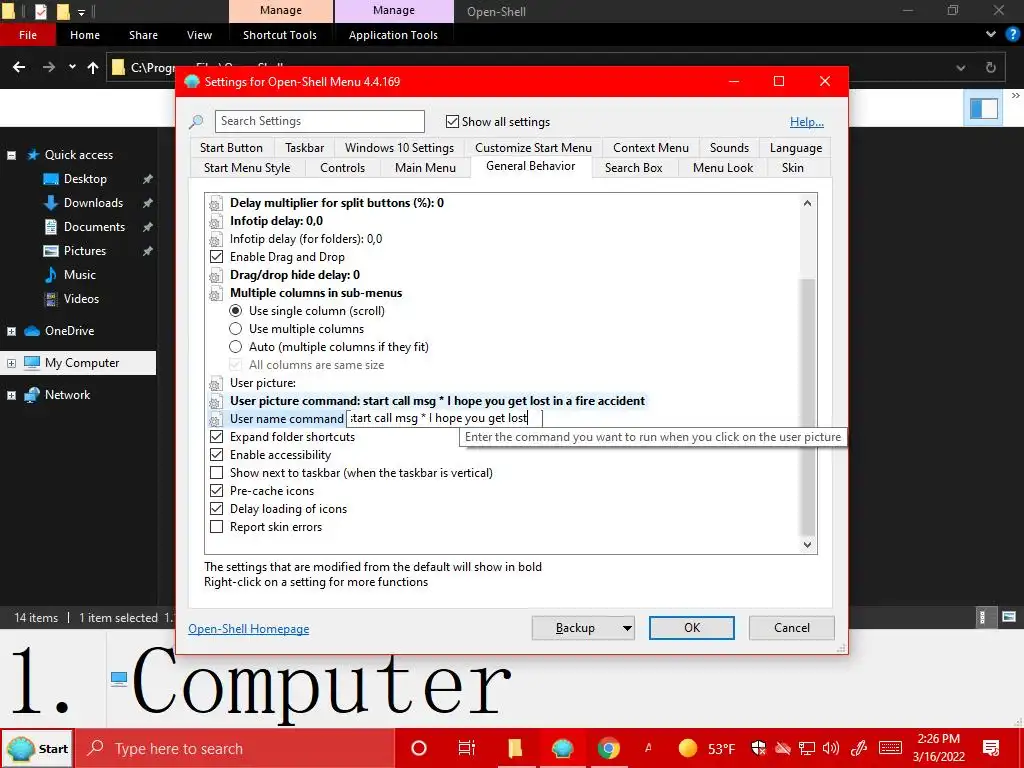Switch Explorer to details view icon
The height and width of the screenshot is (768, 1024).
(x=982, y=616)
